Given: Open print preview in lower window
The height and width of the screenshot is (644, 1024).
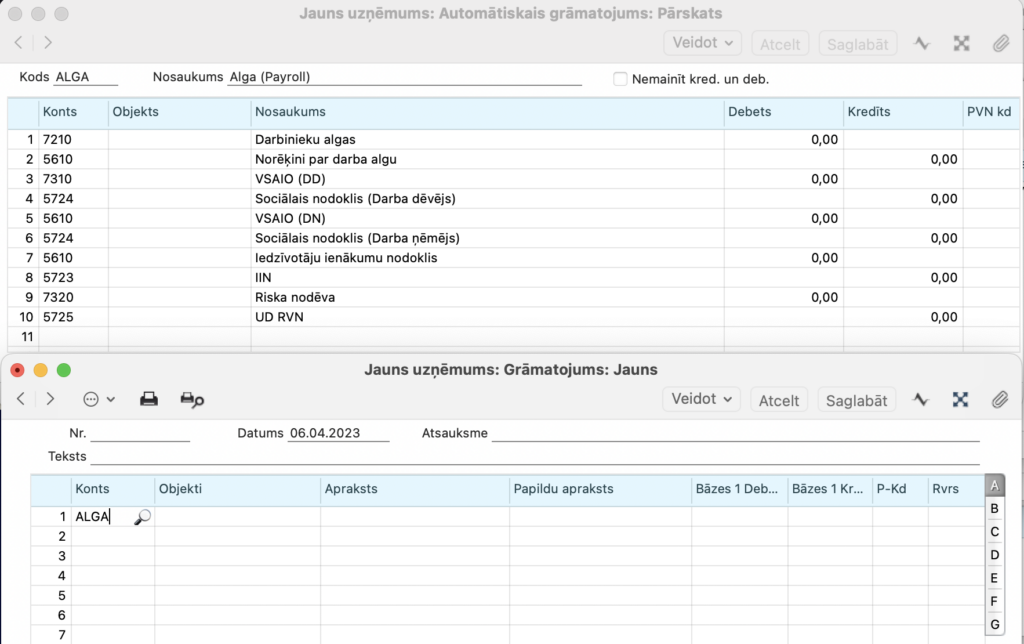Looking at the screenshot, I should pyautogui.click(x=191, y=399).
